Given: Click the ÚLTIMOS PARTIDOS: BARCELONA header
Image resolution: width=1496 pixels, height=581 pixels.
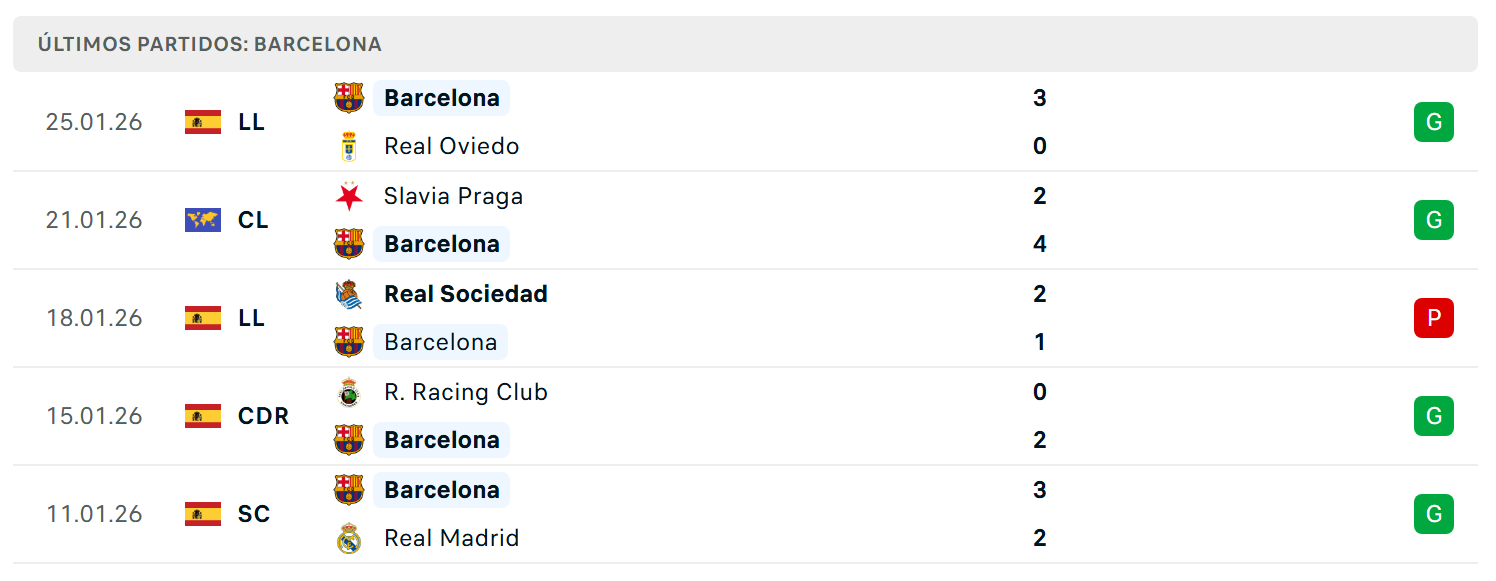Looking at the screenshot, I should pos(210,44).
